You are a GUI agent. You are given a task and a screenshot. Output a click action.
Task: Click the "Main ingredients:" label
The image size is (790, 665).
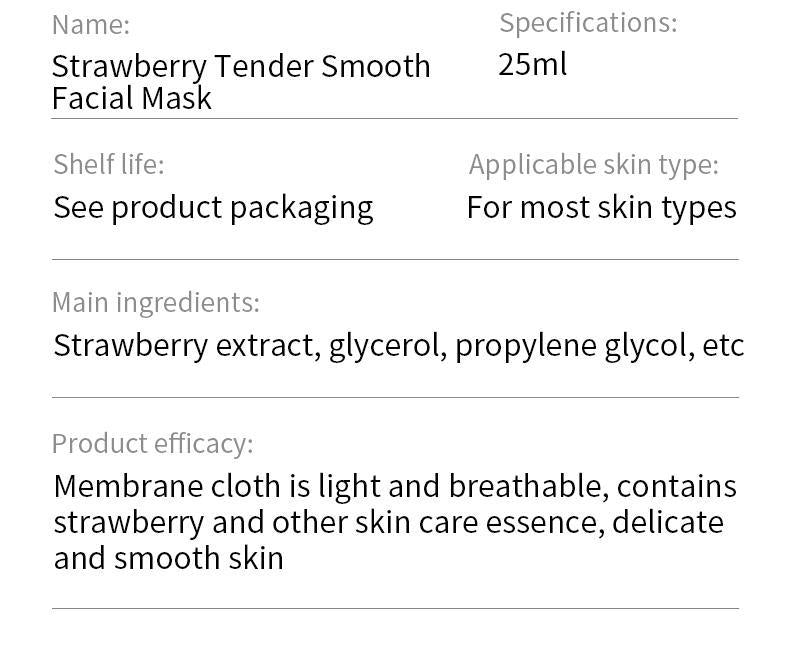point(155,301)
